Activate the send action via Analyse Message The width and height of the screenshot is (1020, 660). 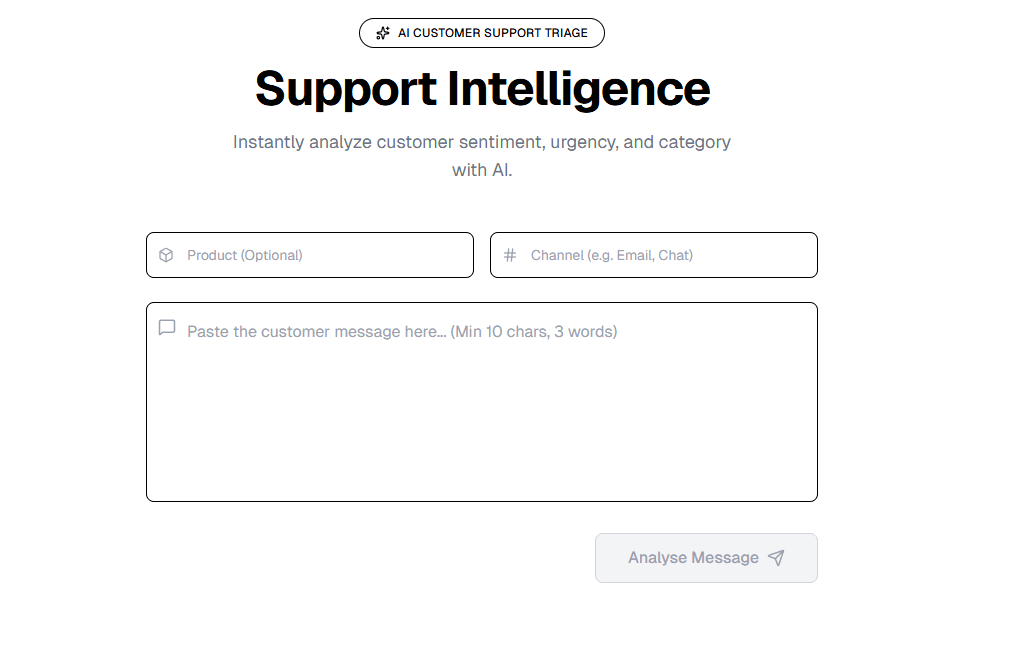click(x=706, y=558)
